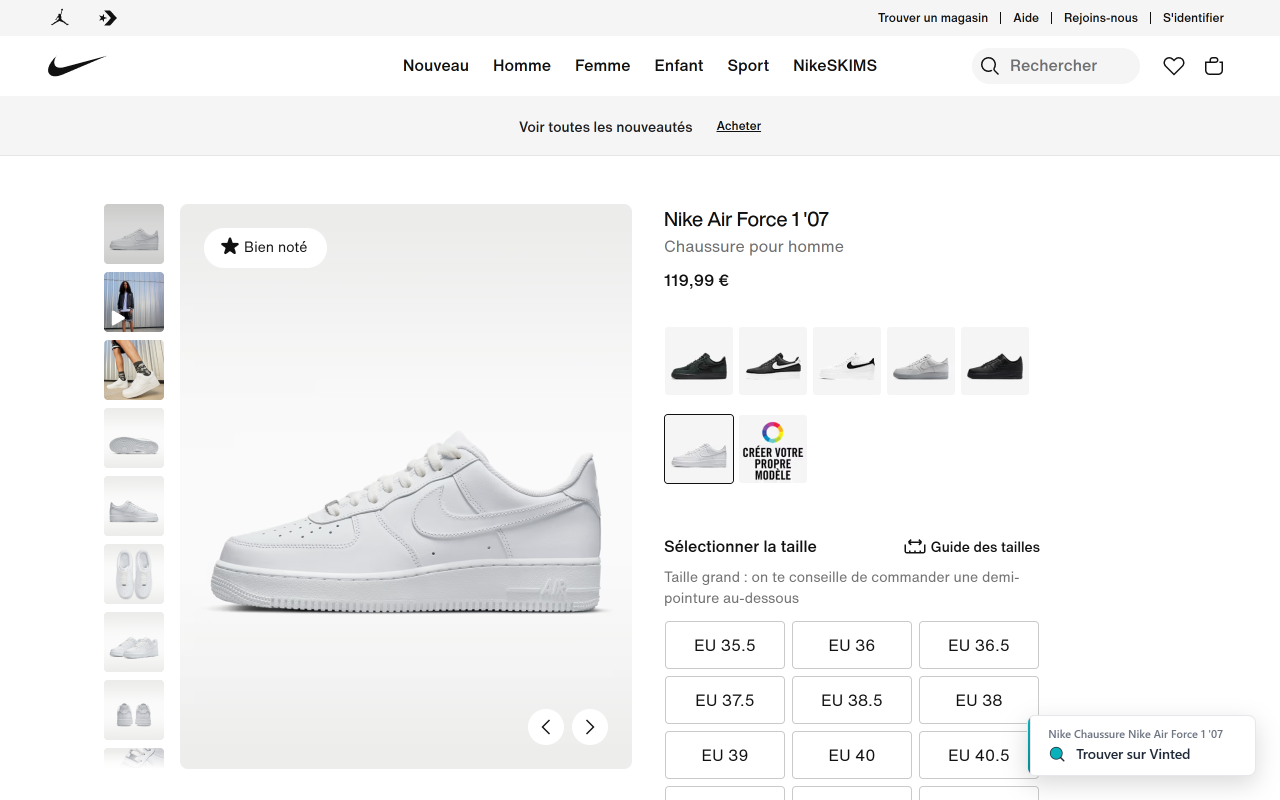
Task: Select size EU 38.5
Action: click(852, 700)
